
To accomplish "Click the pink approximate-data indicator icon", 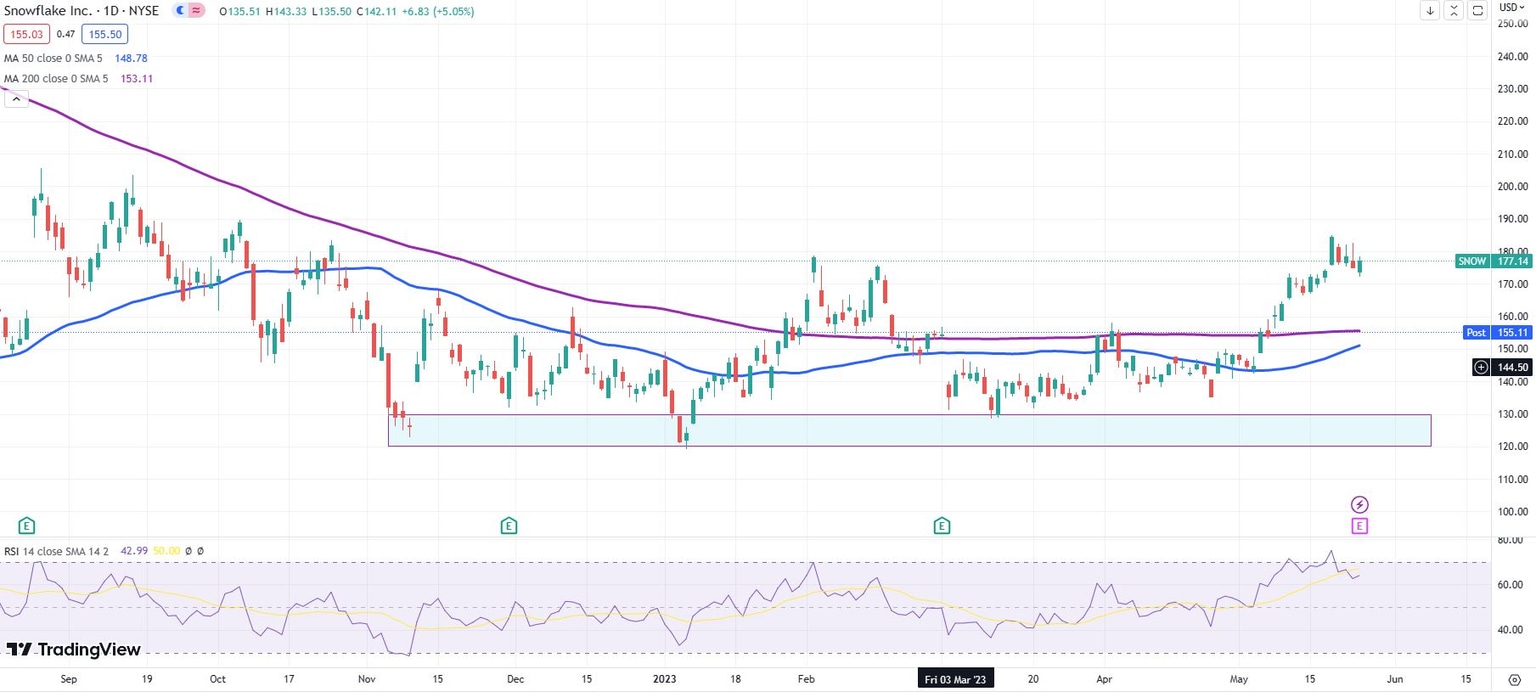I will (x=197, y=11).
